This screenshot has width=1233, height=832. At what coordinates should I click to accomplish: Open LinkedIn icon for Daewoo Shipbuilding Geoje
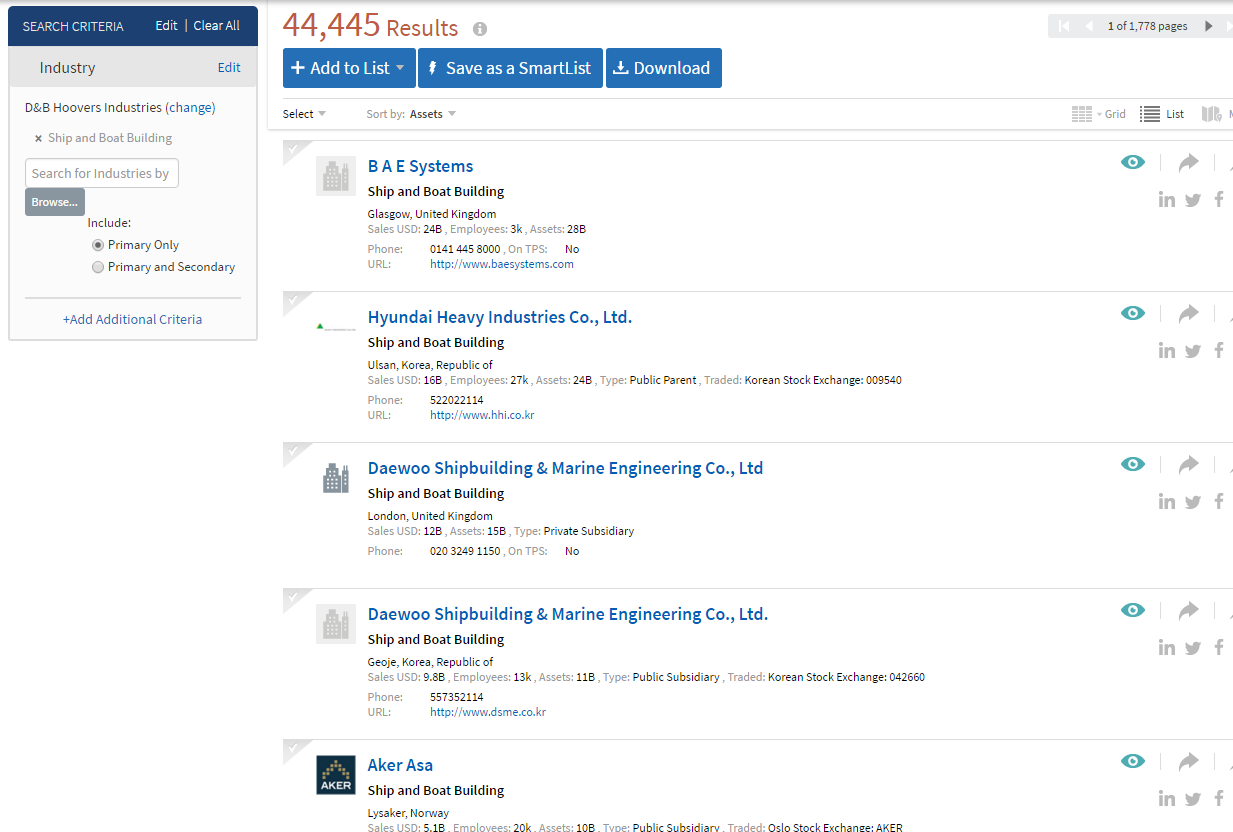click(x=1167, y=647)
